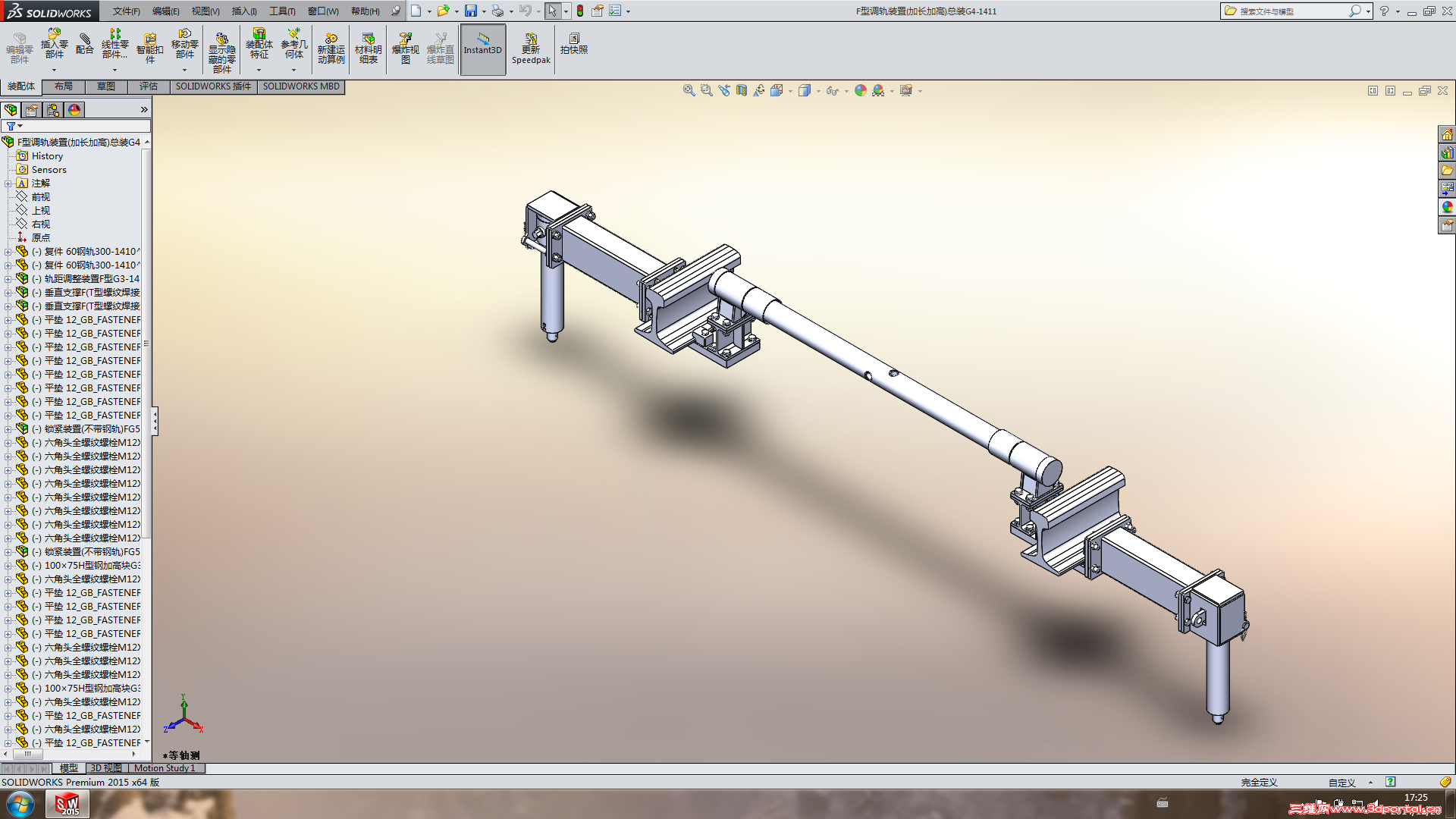Open the Insert Components dropdown arrow
The height and width of the screenshot is (819, 1456).
click(x=54, y=70)
